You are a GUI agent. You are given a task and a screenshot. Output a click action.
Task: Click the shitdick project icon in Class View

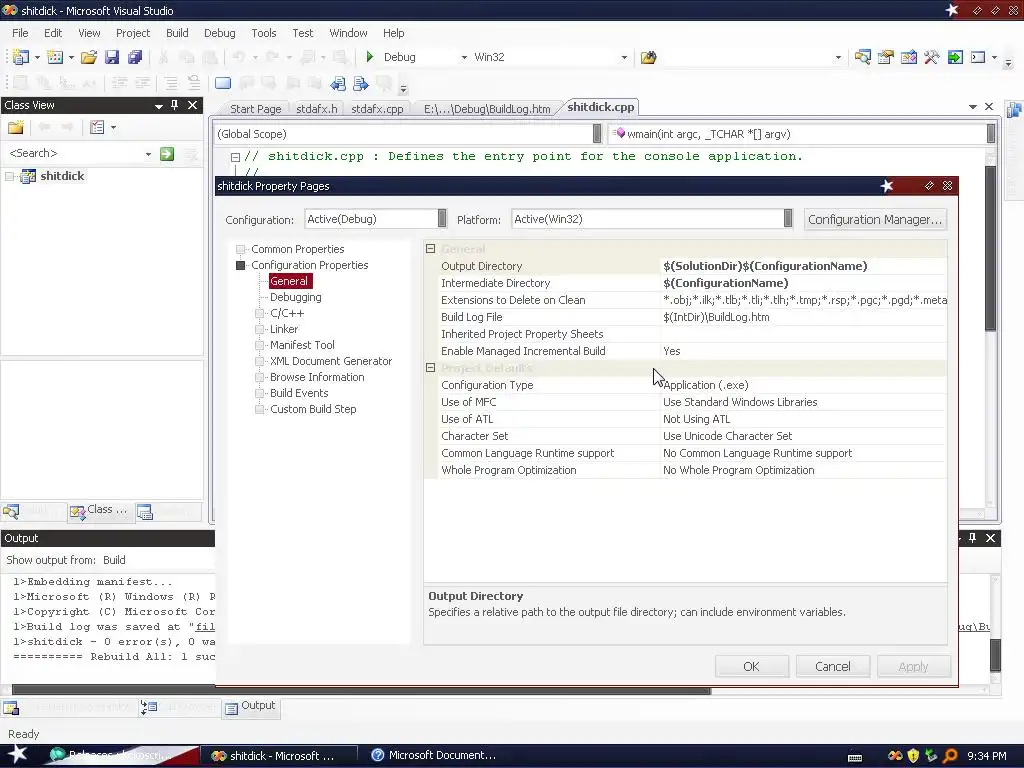click(x=28, y=176)
